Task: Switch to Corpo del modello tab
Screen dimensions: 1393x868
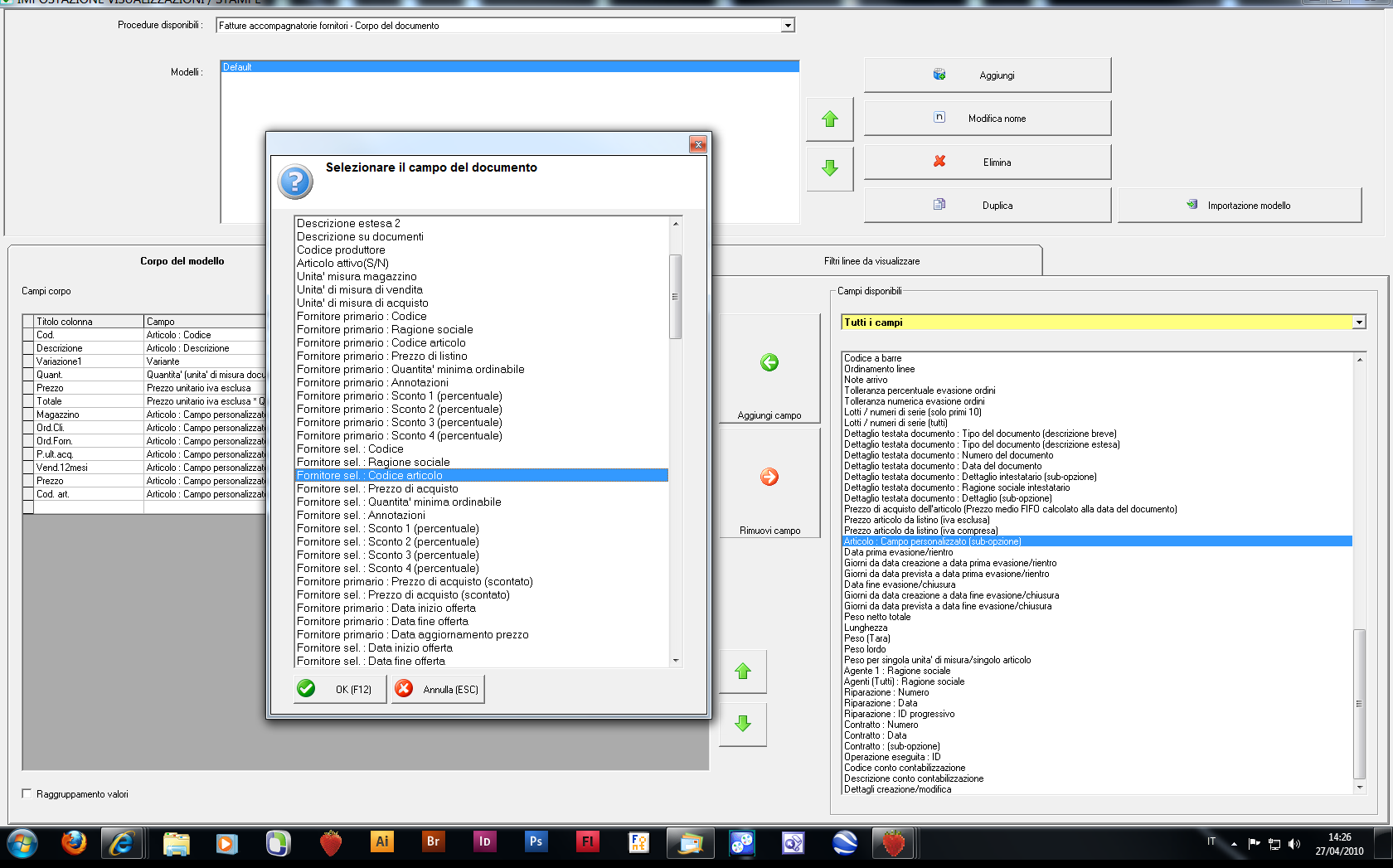Action: [x=182, y=261]
